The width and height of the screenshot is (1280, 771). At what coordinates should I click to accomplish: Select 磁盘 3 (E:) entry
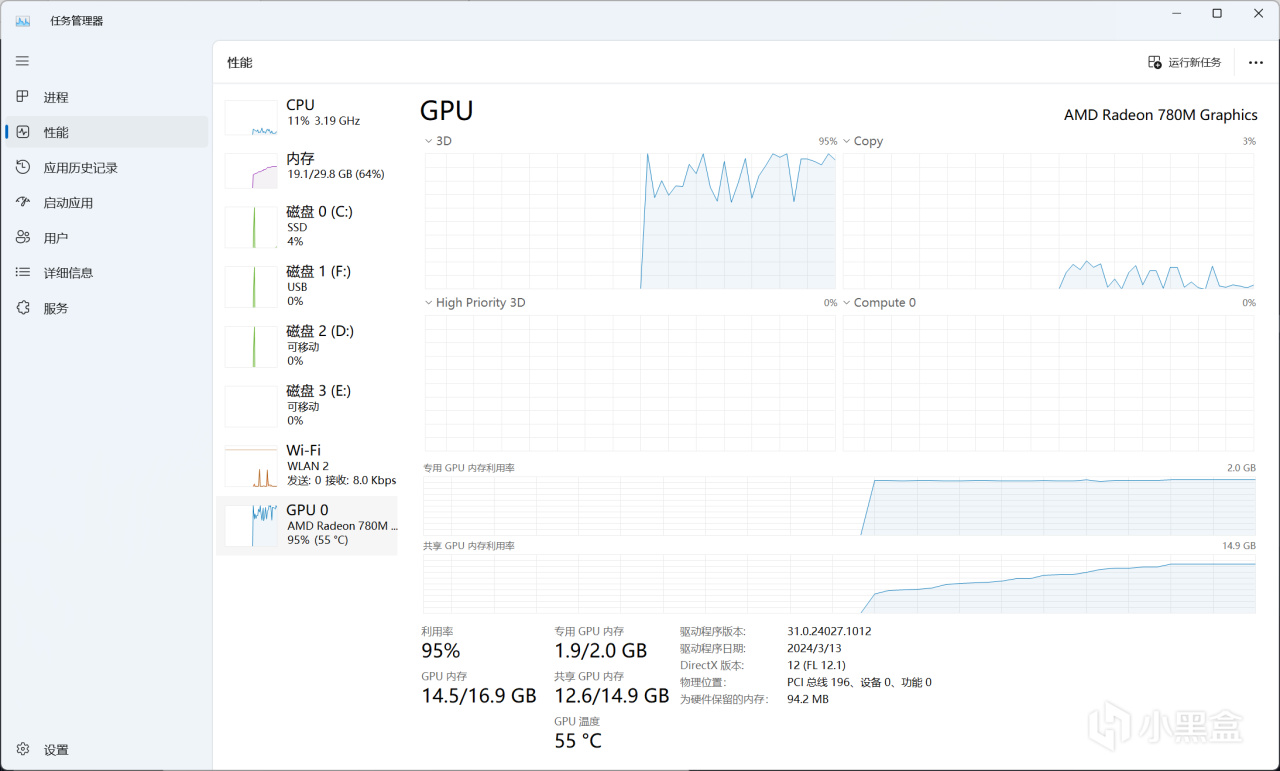pyautogui.click(x=307, y=406)
